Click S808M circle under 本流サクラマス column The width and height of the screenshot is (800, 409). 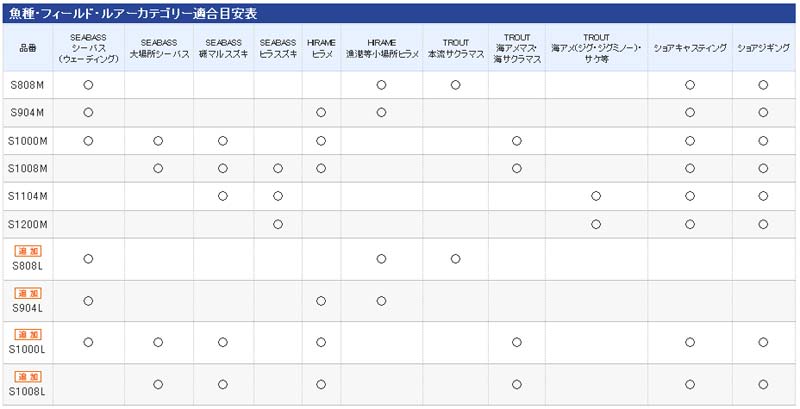pos(455,85)
